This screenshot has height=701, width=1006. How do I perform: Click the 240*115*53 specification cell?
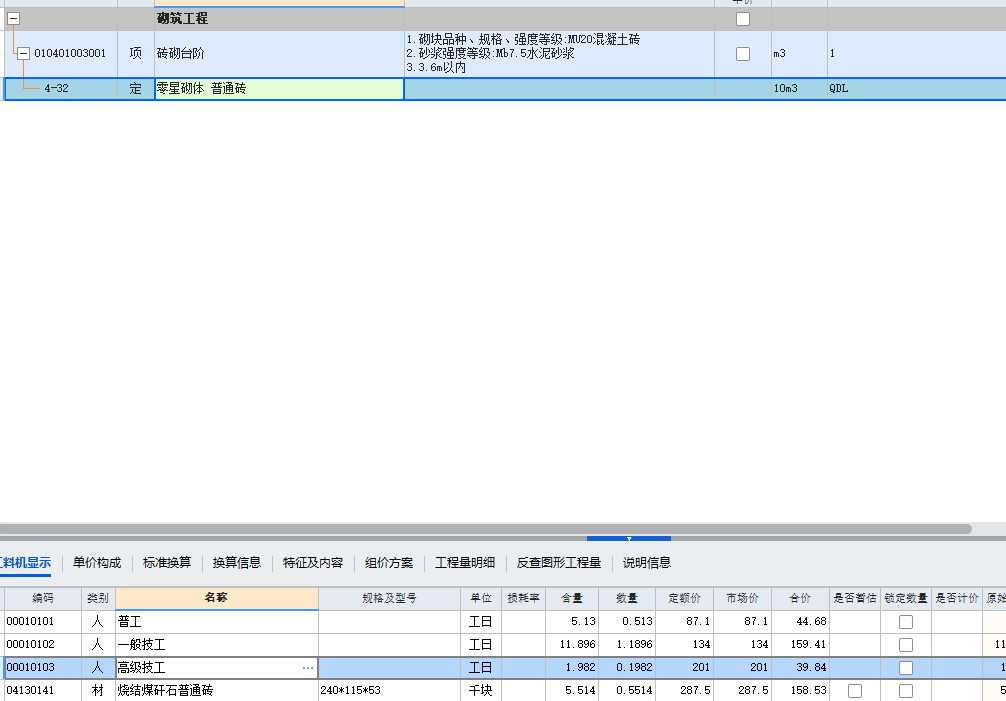click(389, 691)
